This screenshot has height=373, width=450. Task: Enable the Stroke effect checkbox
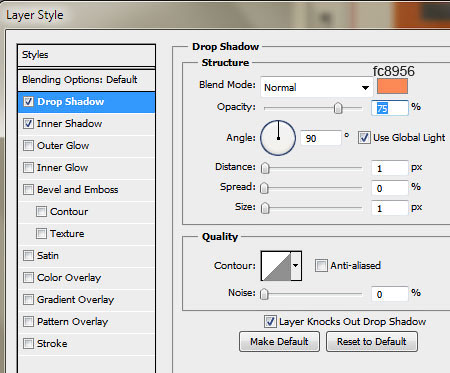28,344
